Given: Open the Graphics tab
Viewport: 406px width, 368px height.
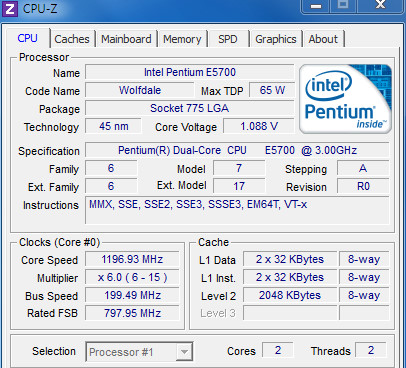Looking at the screenshot, I should [x=276, y=39].
